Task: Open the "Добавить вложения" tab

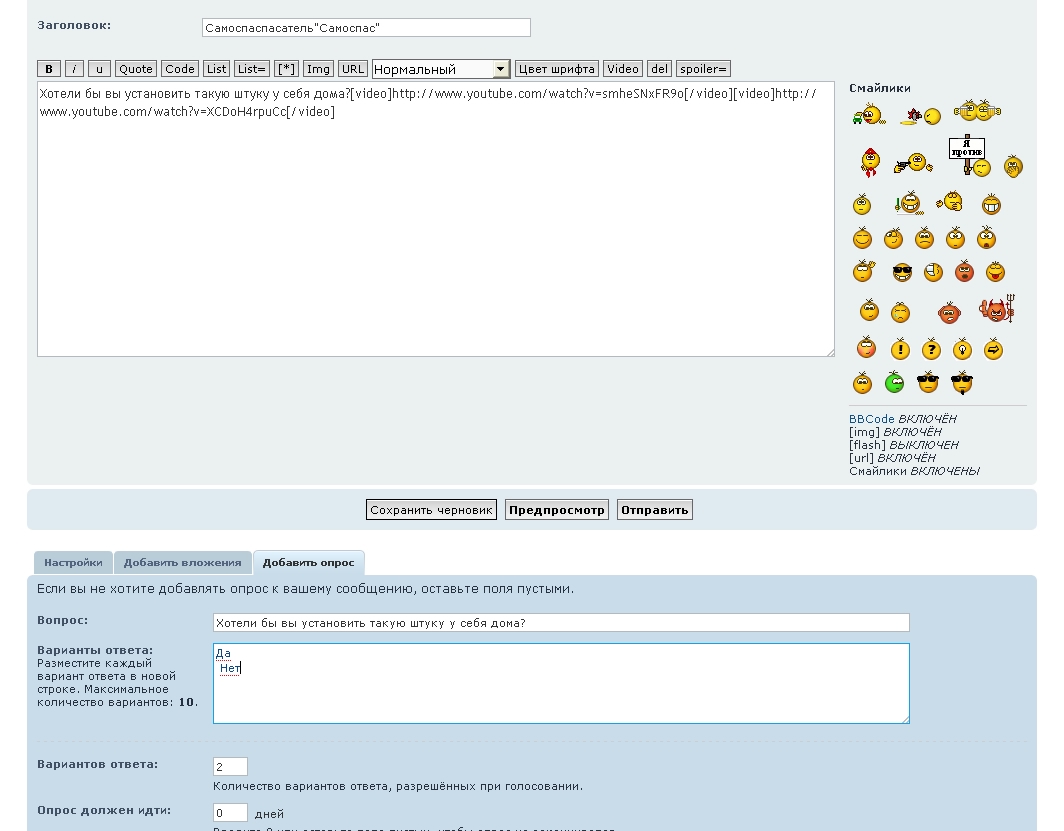Action: [182, 563]
